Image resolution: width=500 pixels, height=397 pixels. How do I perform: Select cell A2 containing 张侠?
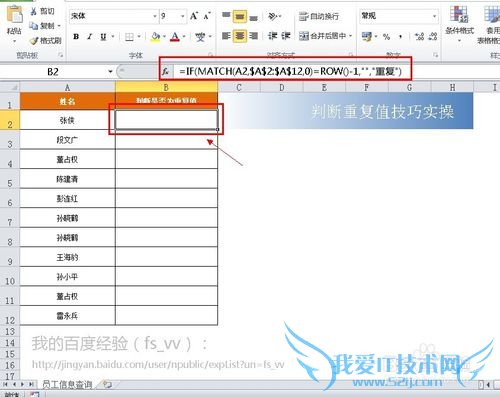tap(67, 120)
